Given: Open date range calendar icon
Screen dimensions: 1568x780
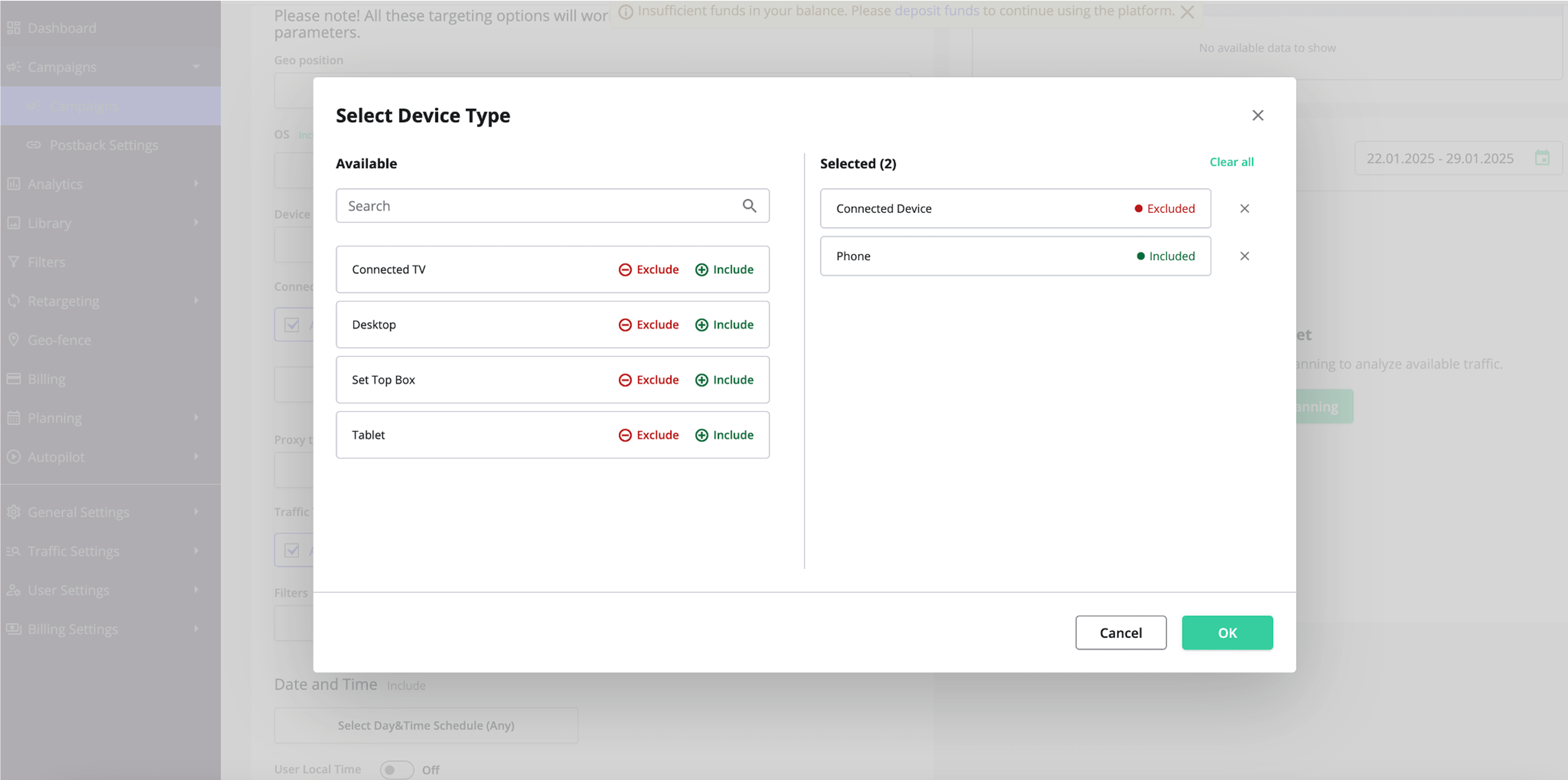Looking at the screenshot, I should pyautogui.click(x=1542, y=158).
